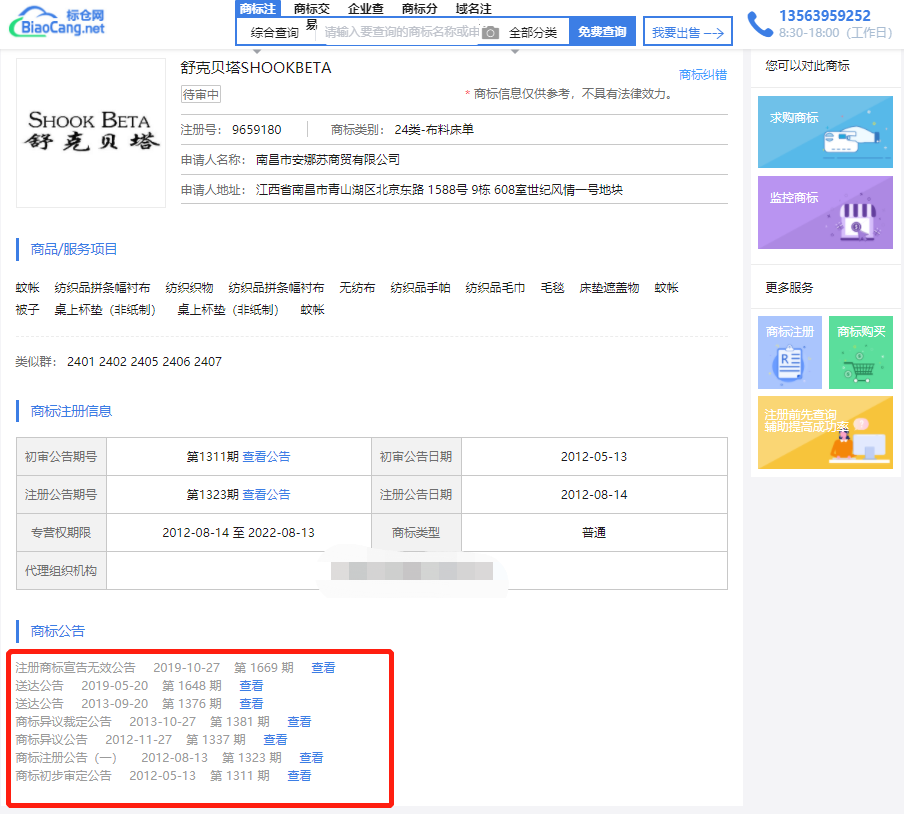Click the 我要出售 button
This screenshot has height=828, width=904.
click(x=687, y=32)
